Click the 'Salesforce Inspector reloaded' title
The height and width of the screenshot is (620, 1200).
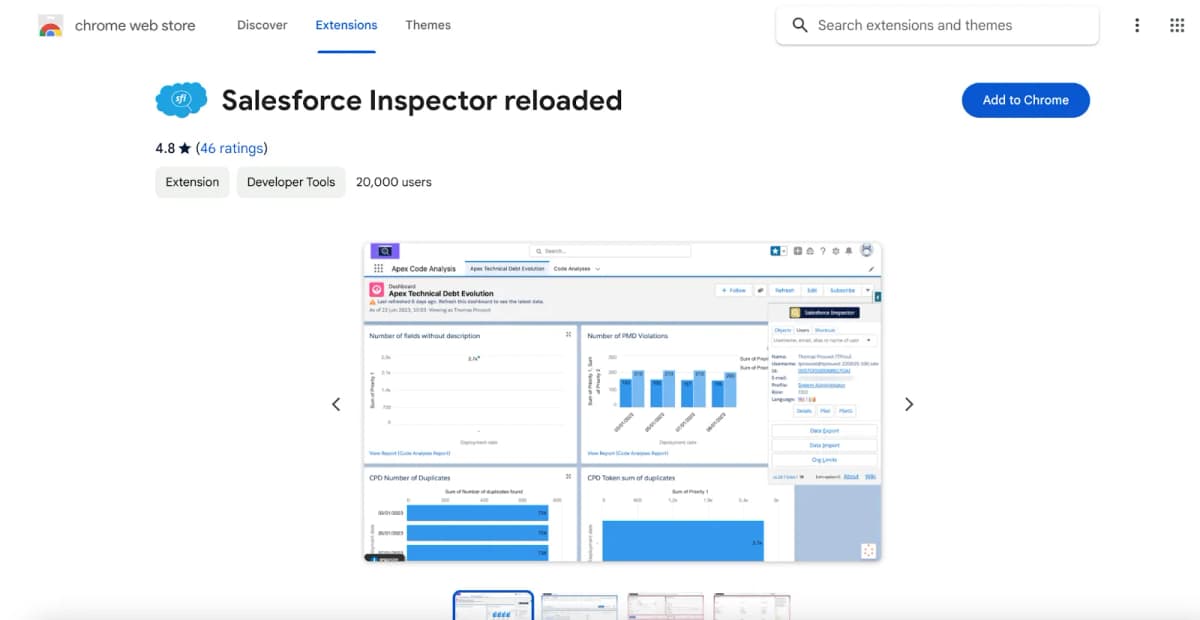click(x=422, y=100)
